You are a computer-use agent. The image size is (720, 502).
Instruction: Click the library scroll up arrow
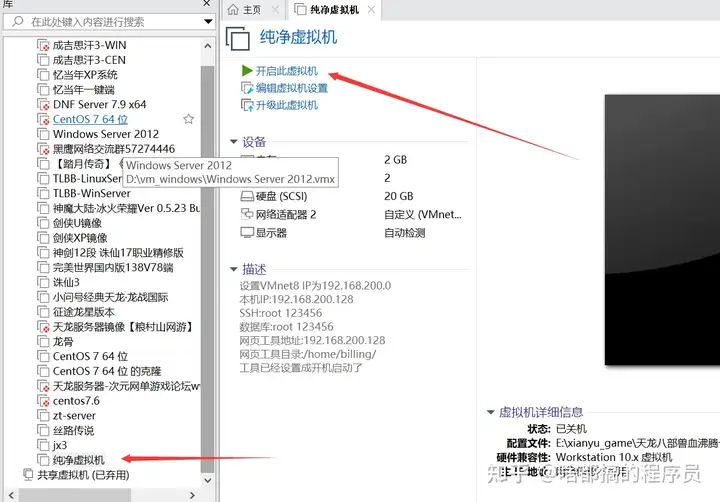click(208, 46)
